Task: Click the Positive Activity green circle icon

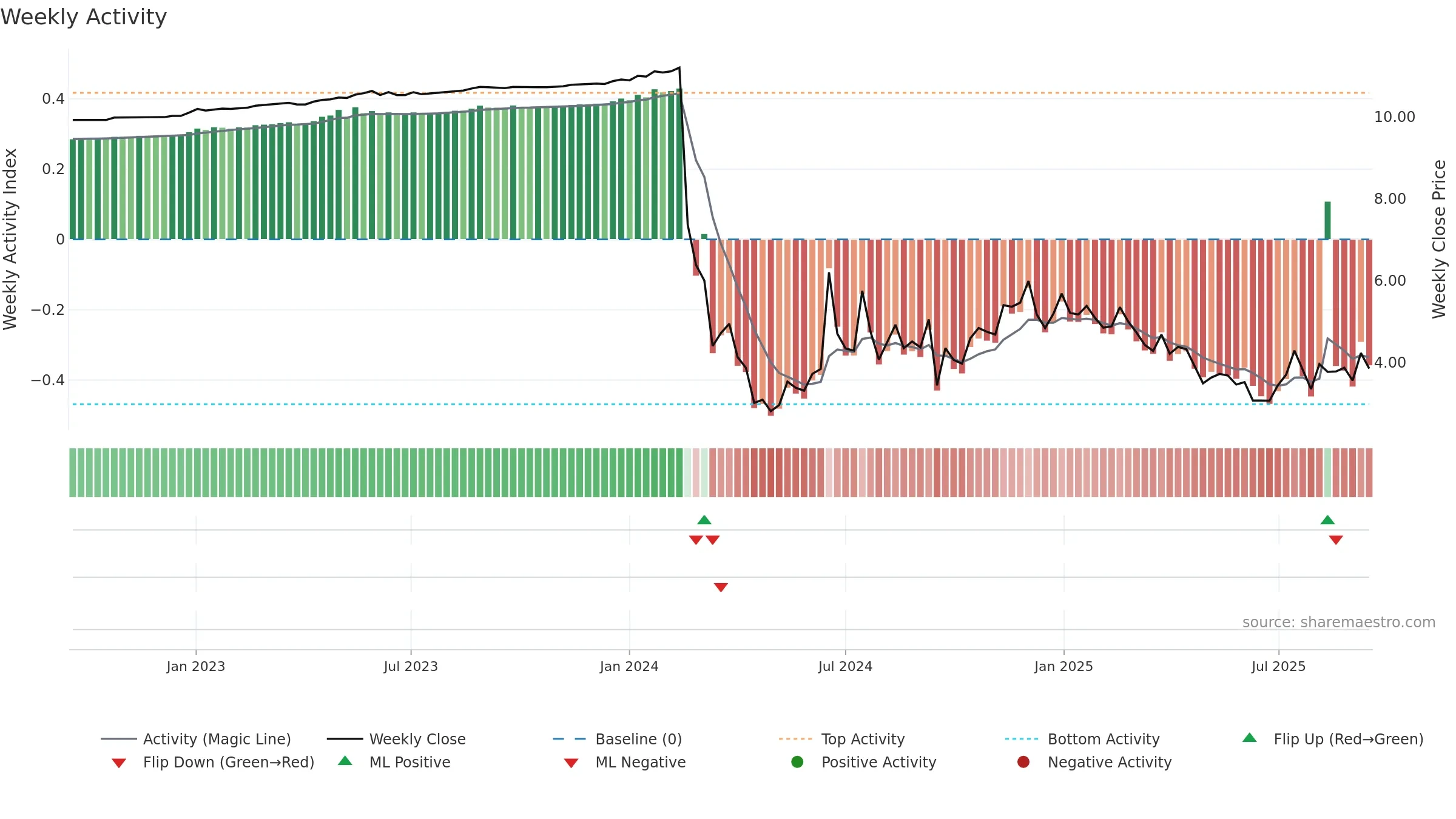Action: click(x=797, y=762)
